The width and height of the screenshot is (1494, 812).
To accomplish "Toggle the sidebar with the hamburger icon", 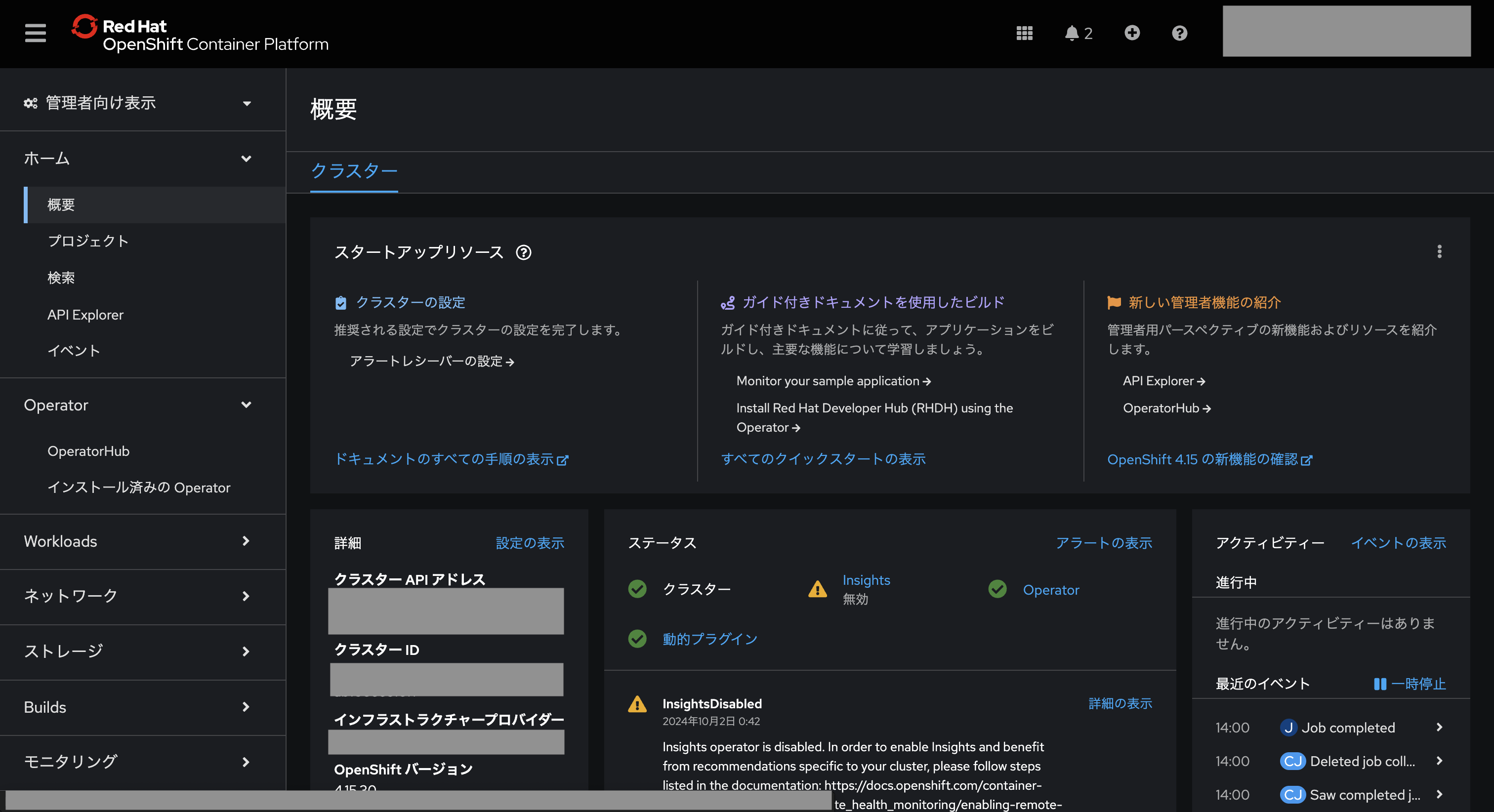I will [x=35, y=33].
